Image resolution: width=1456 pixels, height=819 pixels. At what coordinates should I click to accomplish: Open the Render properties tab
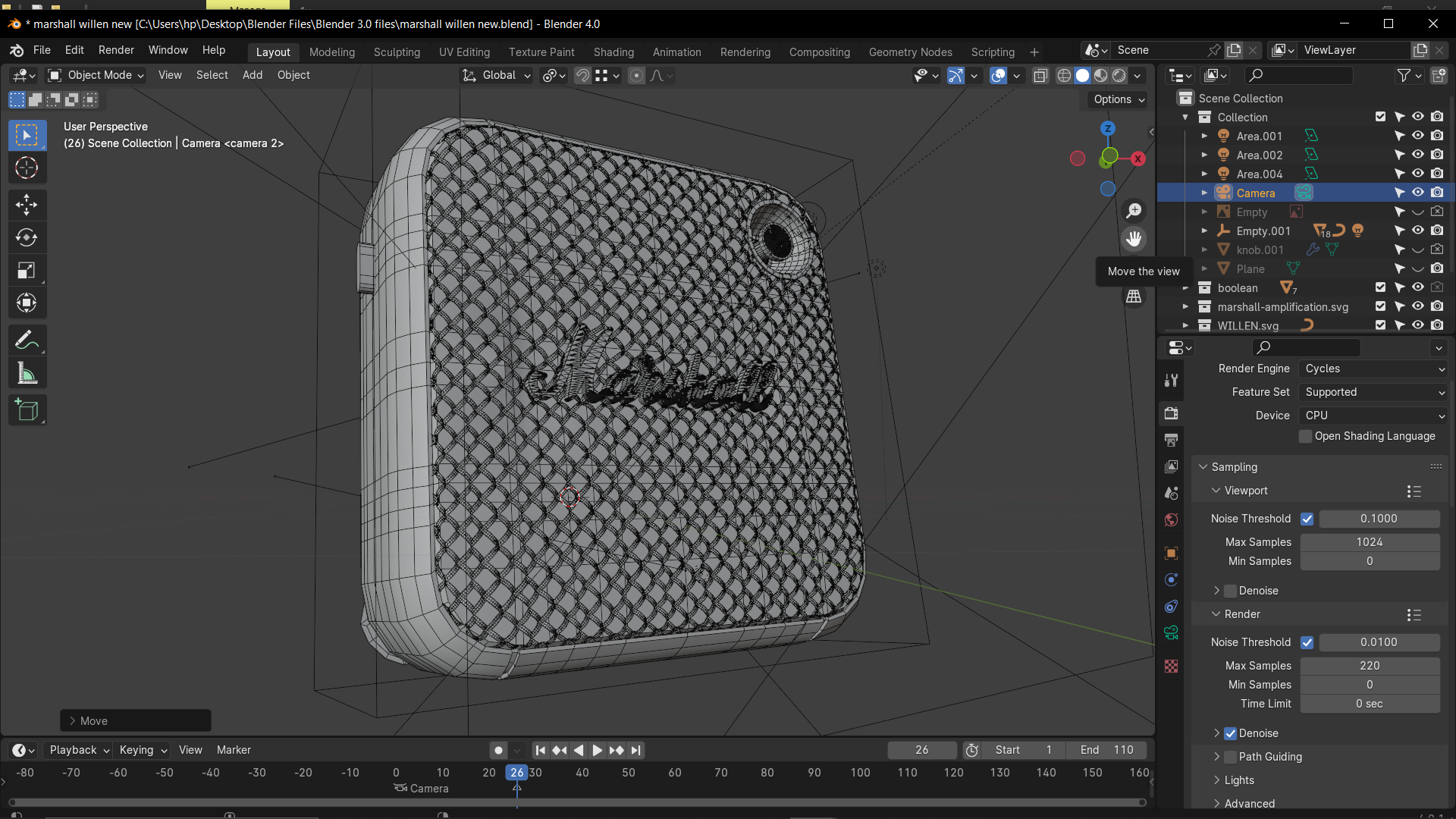point(1172,413)
